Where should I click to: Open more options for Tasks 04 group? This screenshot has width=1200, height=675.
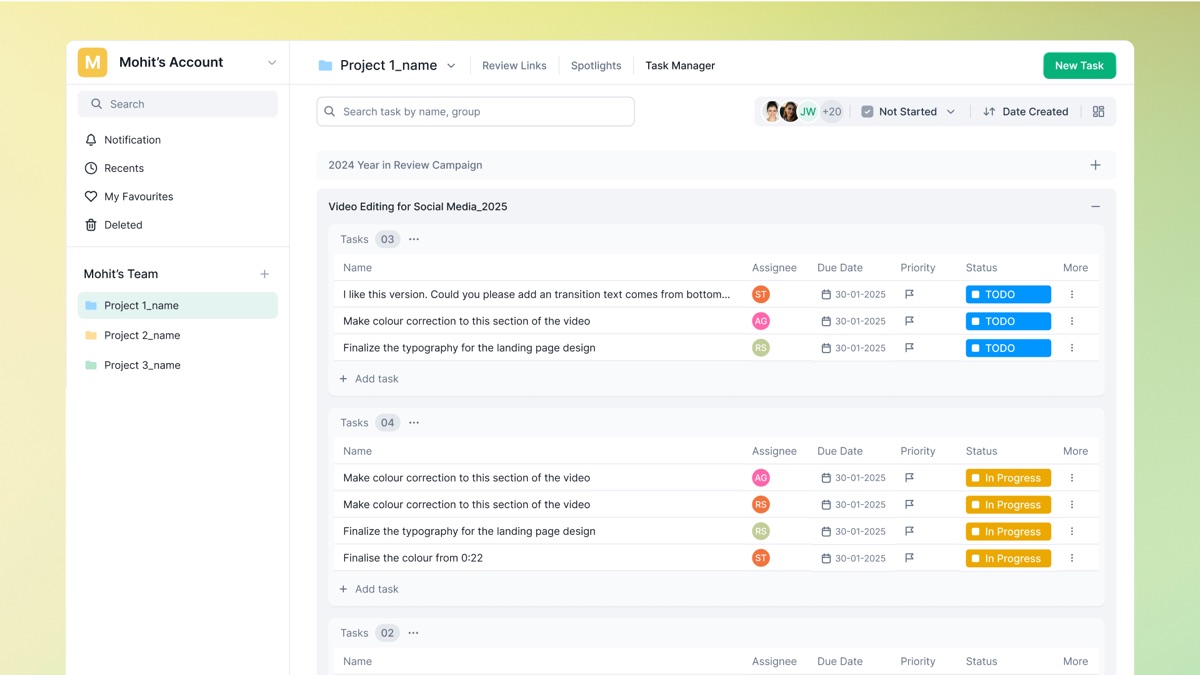414,423
